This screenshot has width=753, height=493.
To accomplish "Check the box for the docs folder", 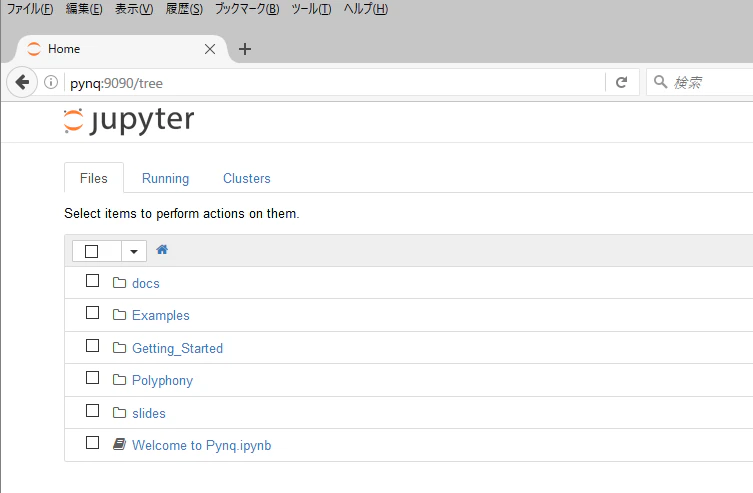I will click(x=92, y=280).
